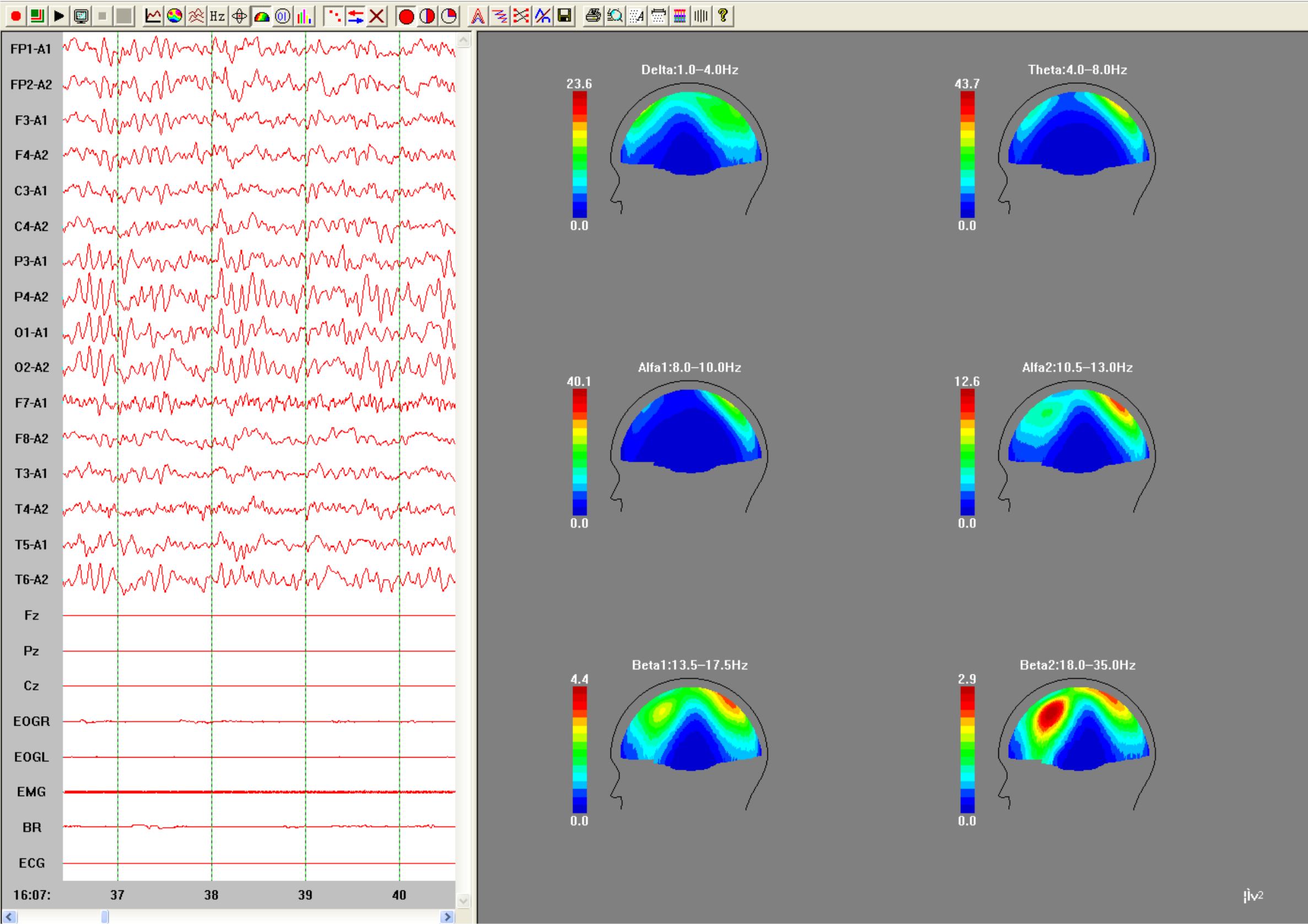Click scroll down arrow of EEG pane
Screen dimensions: 1308x924
[x=463, y=901]
